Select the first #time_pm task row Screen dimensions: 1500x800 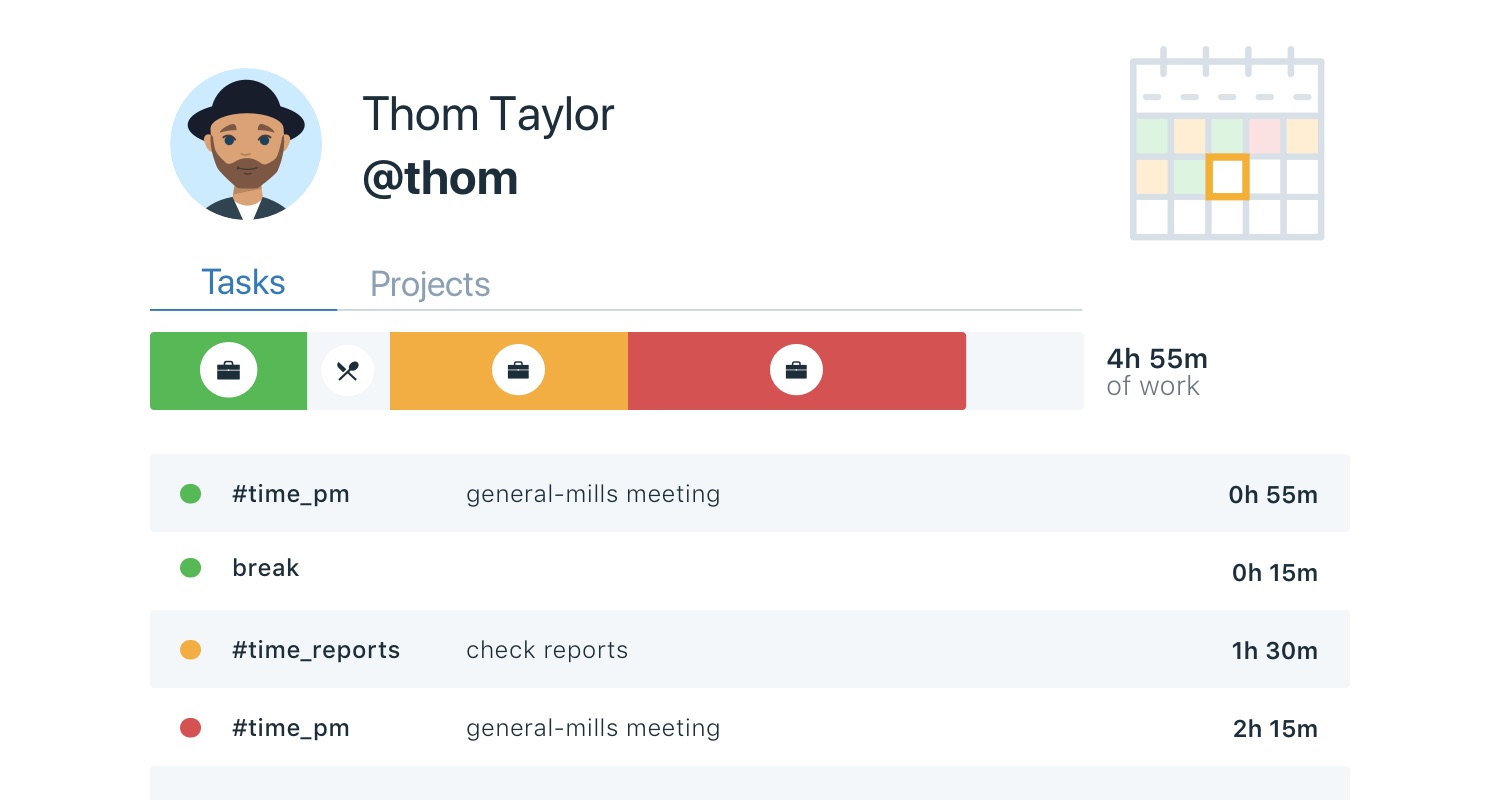750,494
